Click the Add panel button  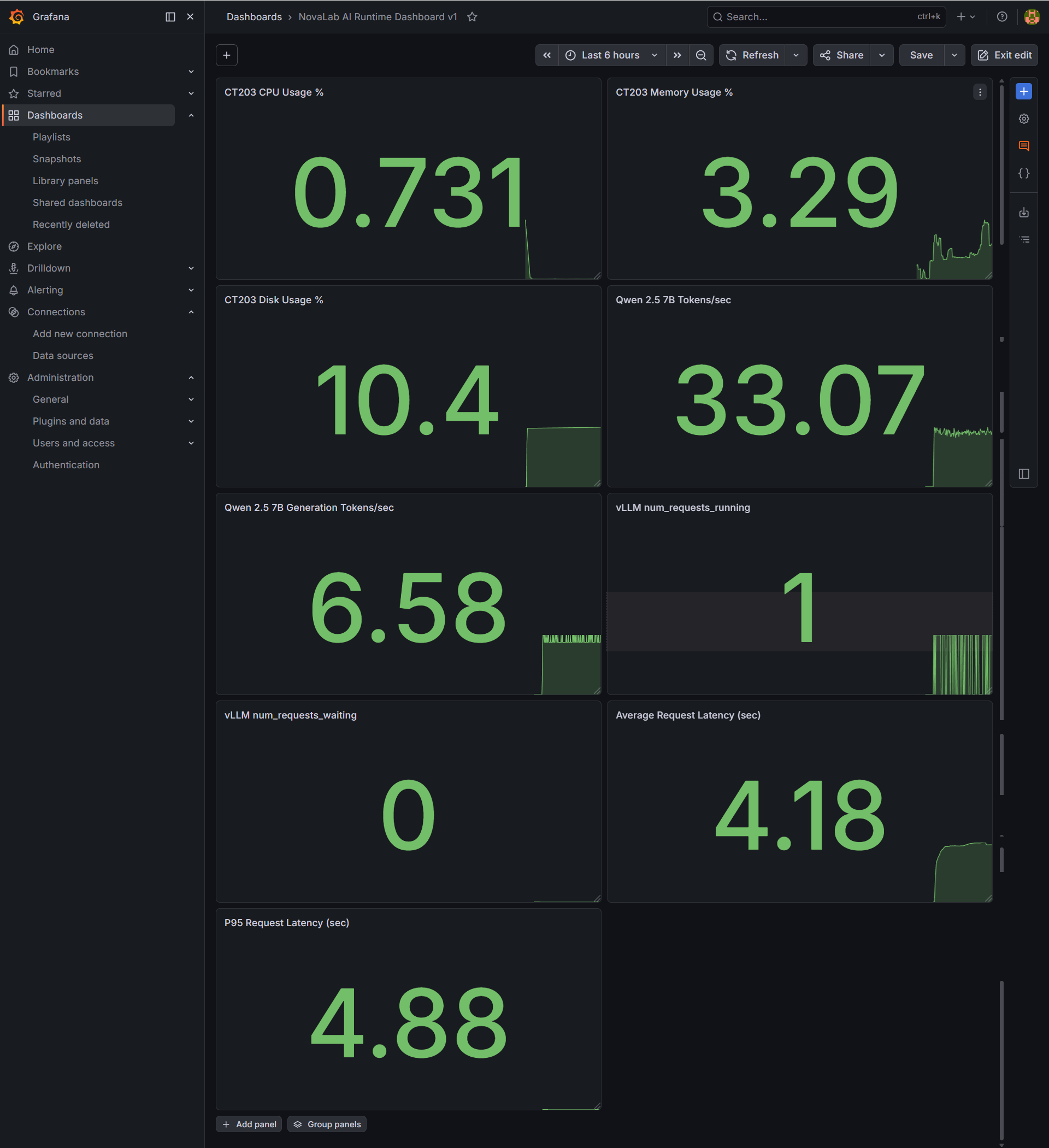(x=249, y=1124)
